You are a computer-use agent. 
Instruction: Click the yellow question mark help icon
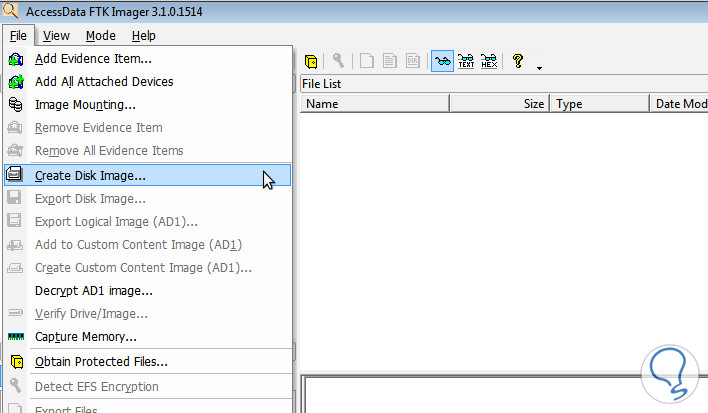tap(518, 60)
